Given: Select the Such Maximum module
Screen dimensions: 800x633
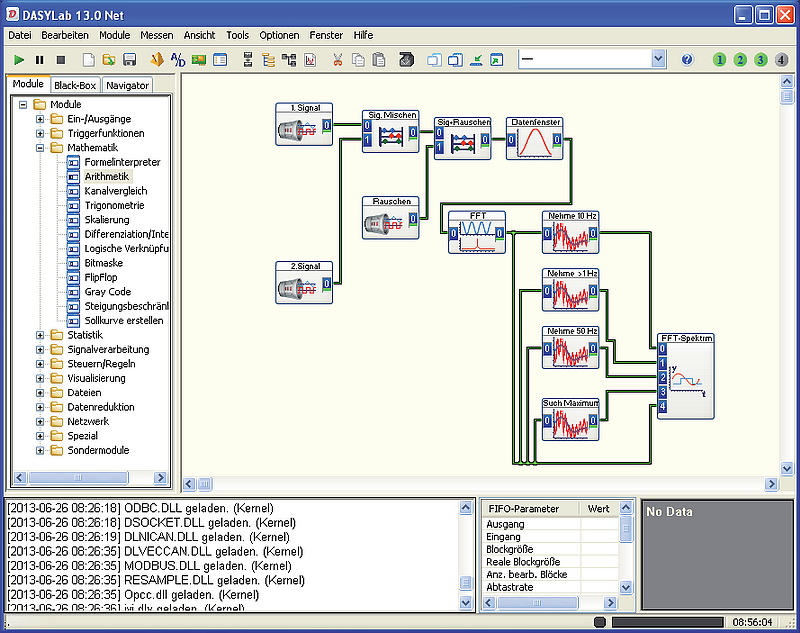Looking at the screenshot, I should click(570, 420).
